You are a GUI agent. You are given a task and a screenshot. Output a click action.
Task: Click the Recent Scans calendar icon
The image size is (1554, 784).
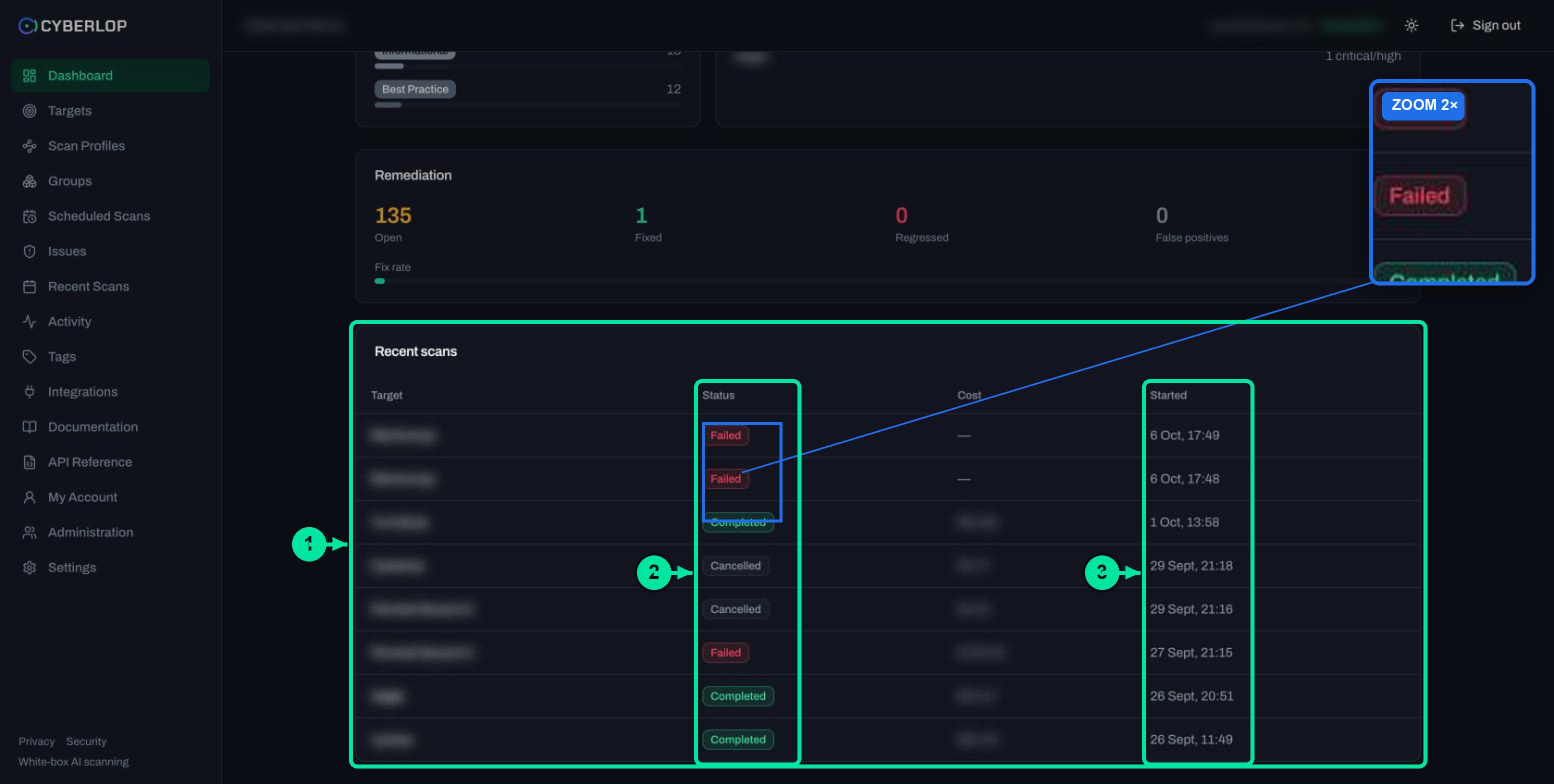pos(29,286)
